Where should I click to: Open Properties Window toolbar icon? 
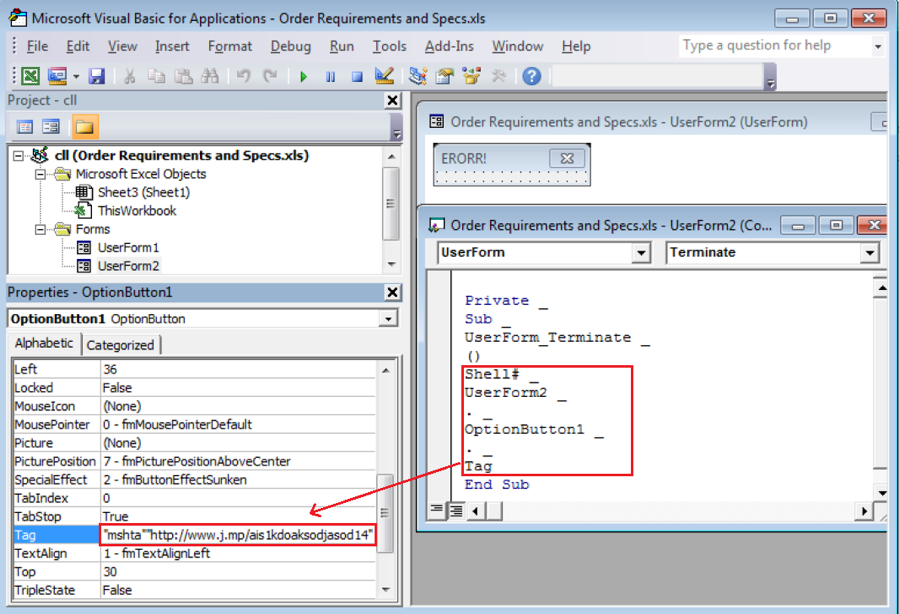pyautogui.click(x=445, y=76)
